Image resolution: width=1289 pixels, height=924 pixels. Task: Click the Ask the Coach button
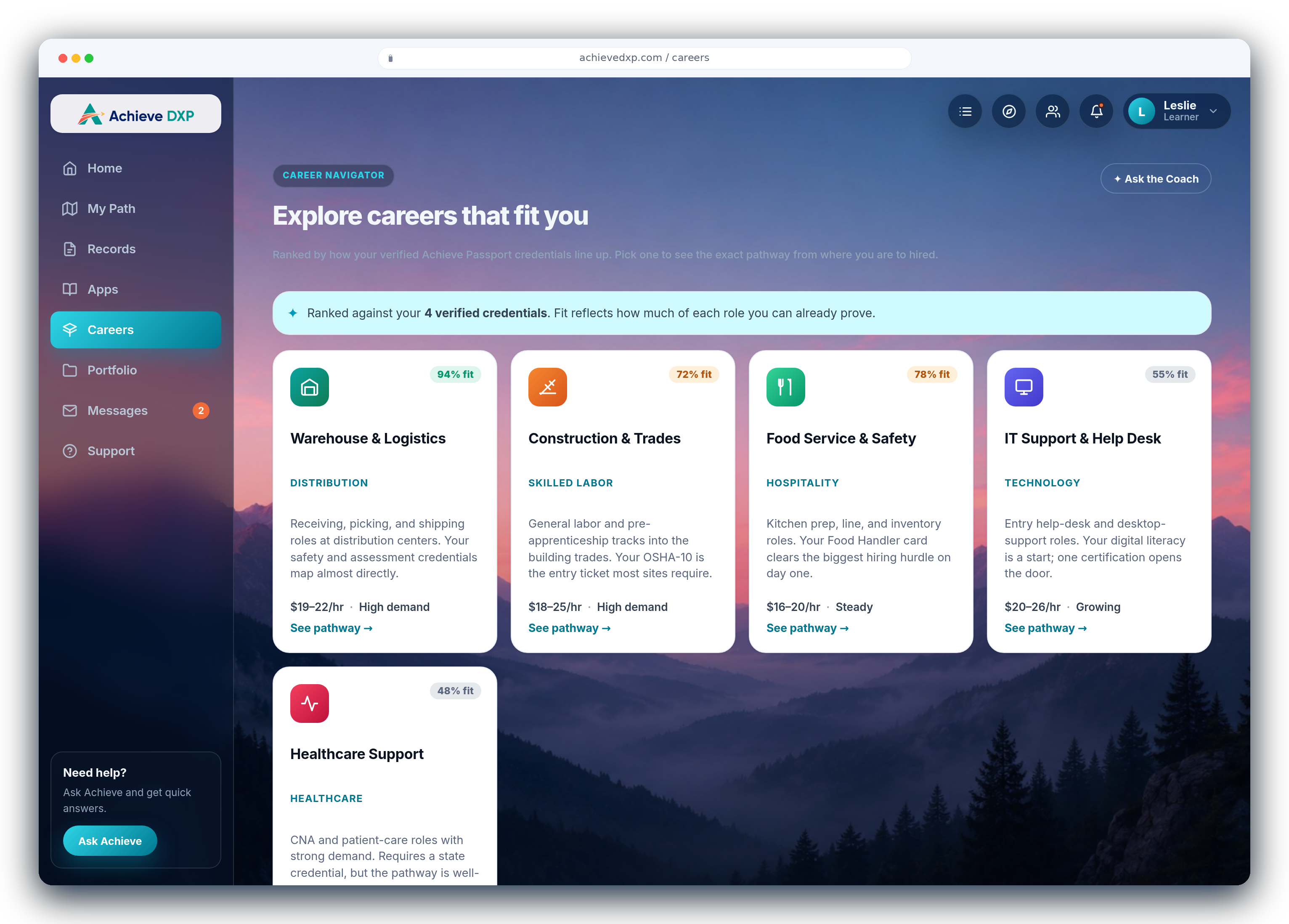[1156, 179]
